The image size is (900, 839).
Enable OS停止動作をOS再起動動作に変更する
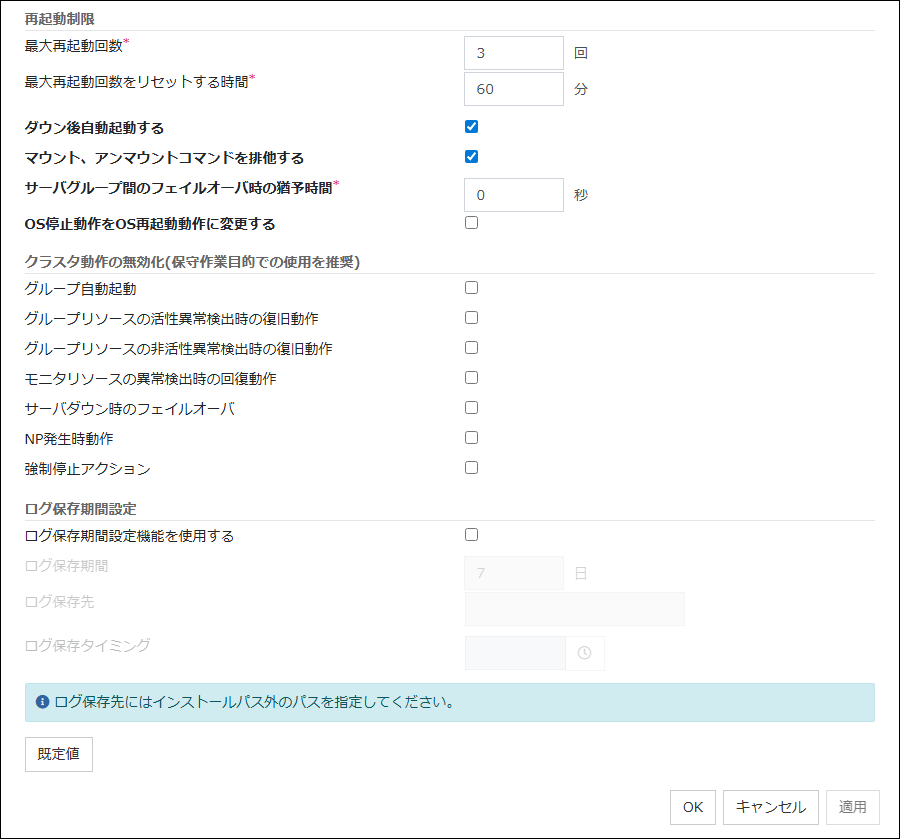[471, 222]
